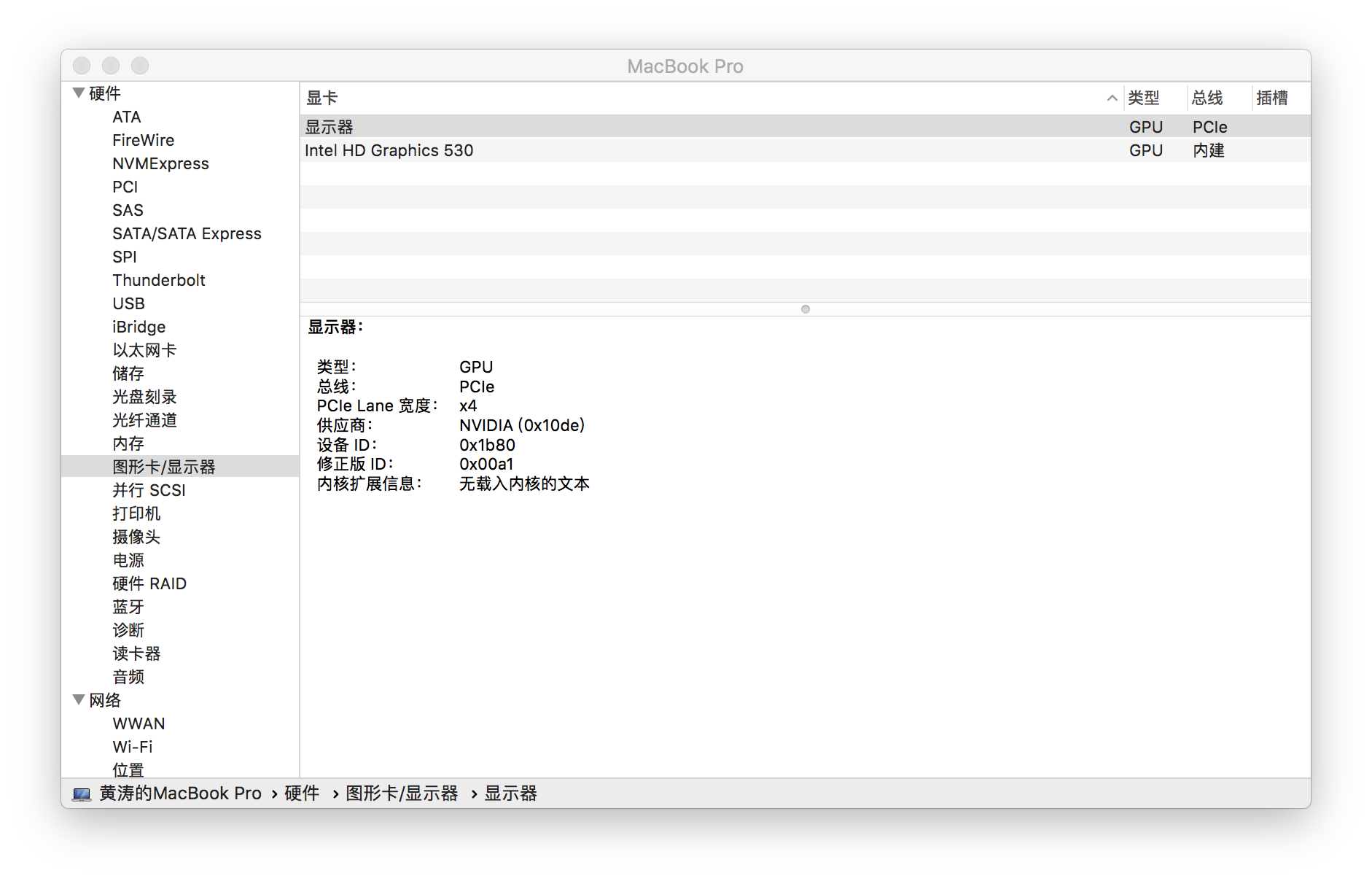
Task: Select 打印机 in the sidebar
Action: click(136, 513)
